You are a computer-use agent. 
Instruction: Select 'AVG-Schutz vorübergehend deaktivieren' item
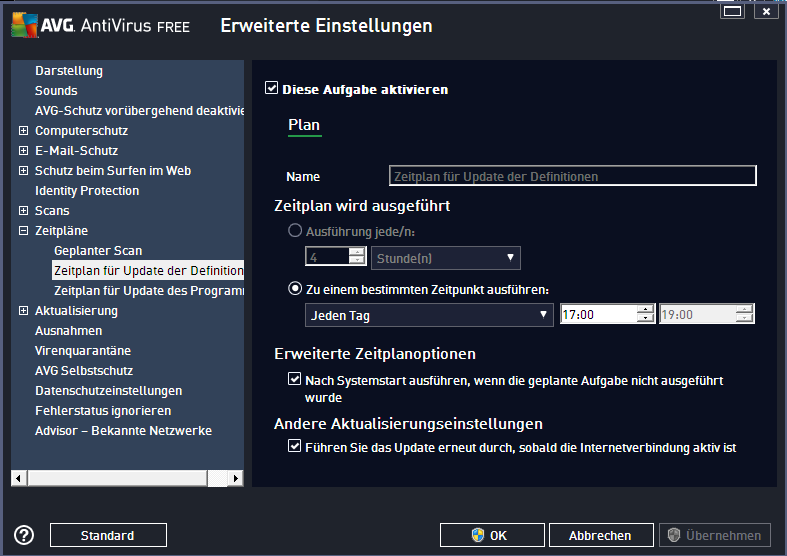[x=139, y=111]
